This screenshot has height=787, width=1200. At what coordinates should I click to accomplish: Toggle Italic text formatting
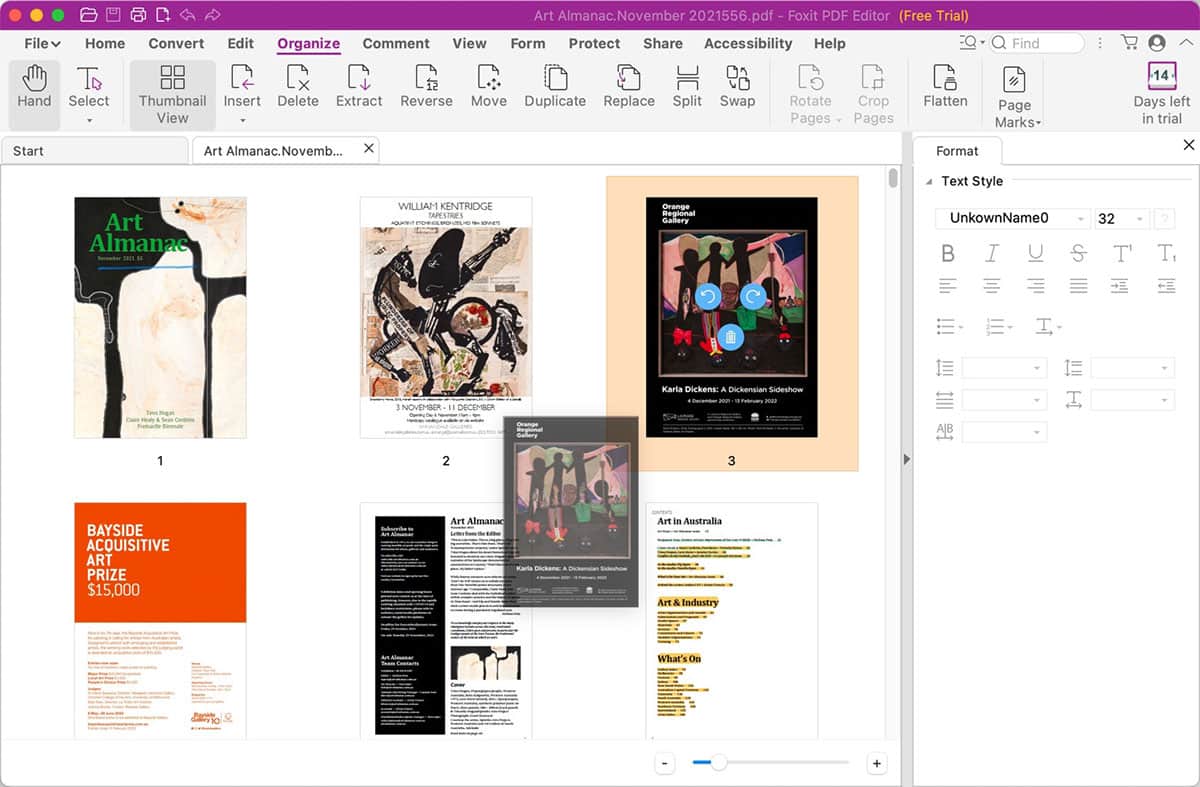992,254
